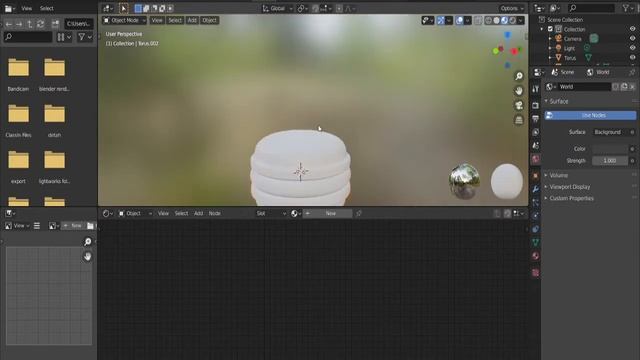Open the node editor Node menu
Screen dimensions: 640x360
(x=215, y=213)
